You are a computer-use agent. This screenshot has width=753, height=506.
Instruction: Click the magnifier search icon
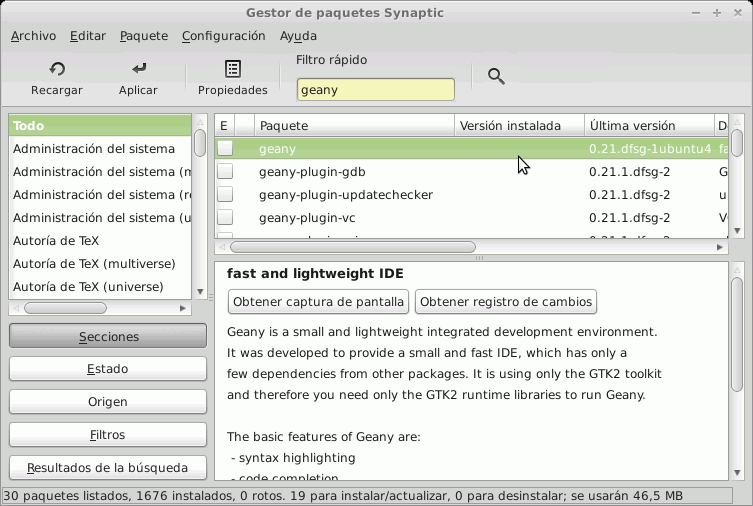point(496,76)
